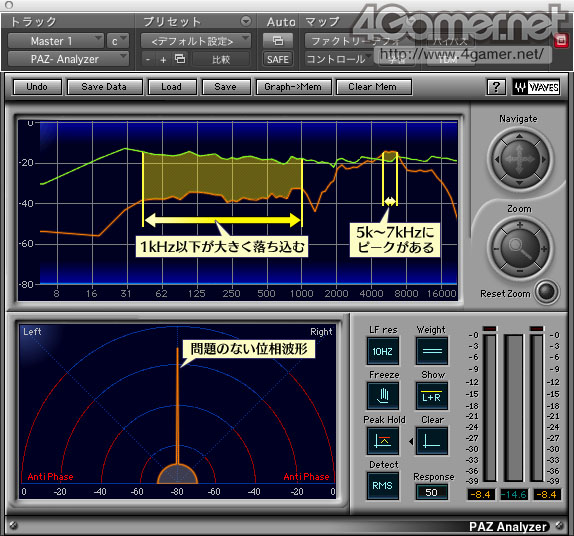Click the preset copy settings icon
Screen dimensions: 574x536
(180, 59)
